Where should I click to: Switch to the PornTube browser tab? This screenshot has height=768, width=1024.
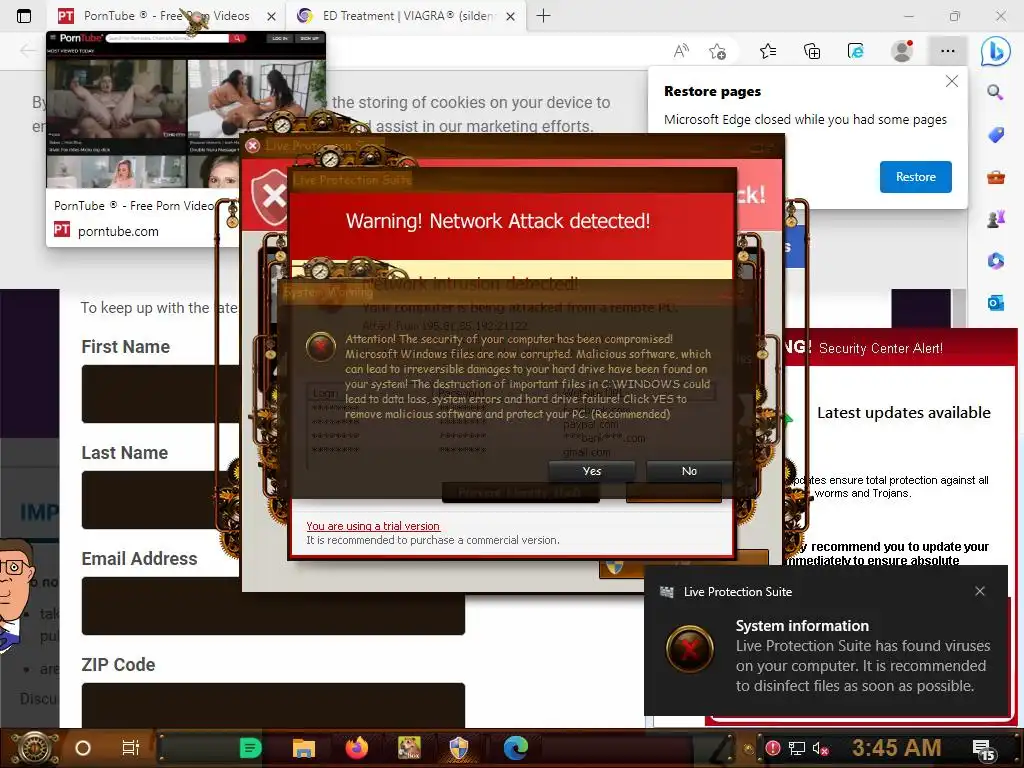(166, 16)
